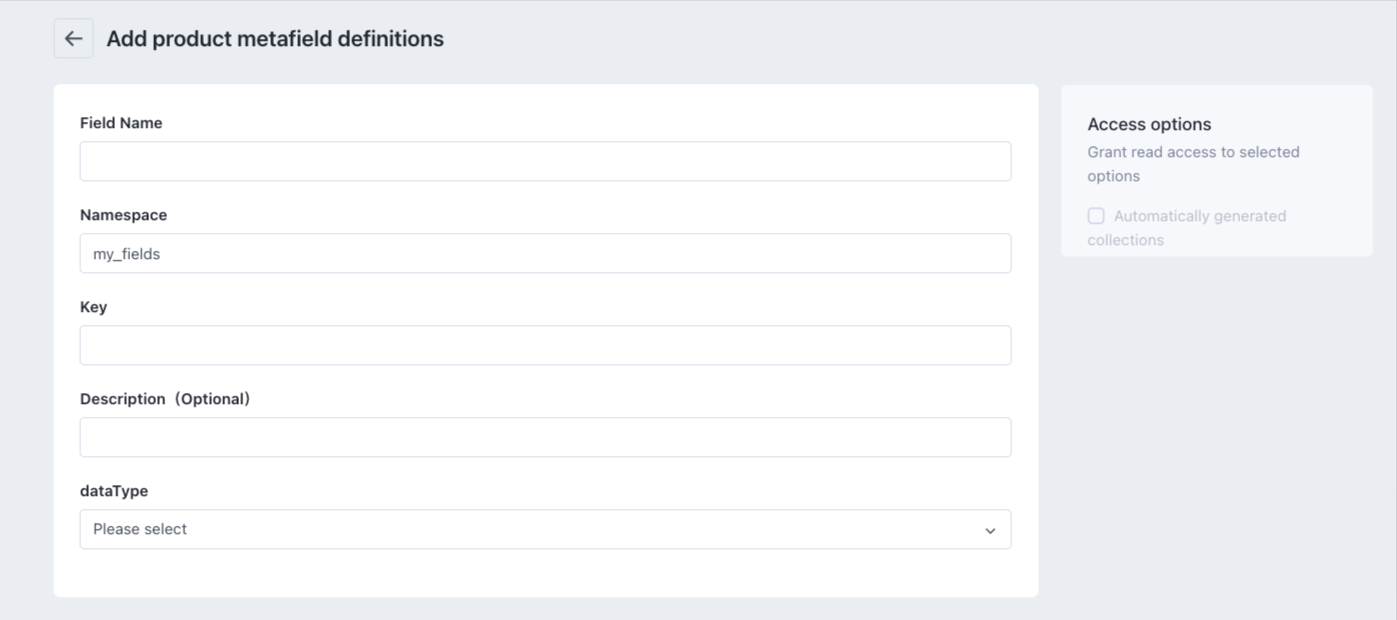Click the "Automatically generated collections" checkbox label
Image resolution: width=1397 pixels, height=620 pixels.
point(1199,216)
